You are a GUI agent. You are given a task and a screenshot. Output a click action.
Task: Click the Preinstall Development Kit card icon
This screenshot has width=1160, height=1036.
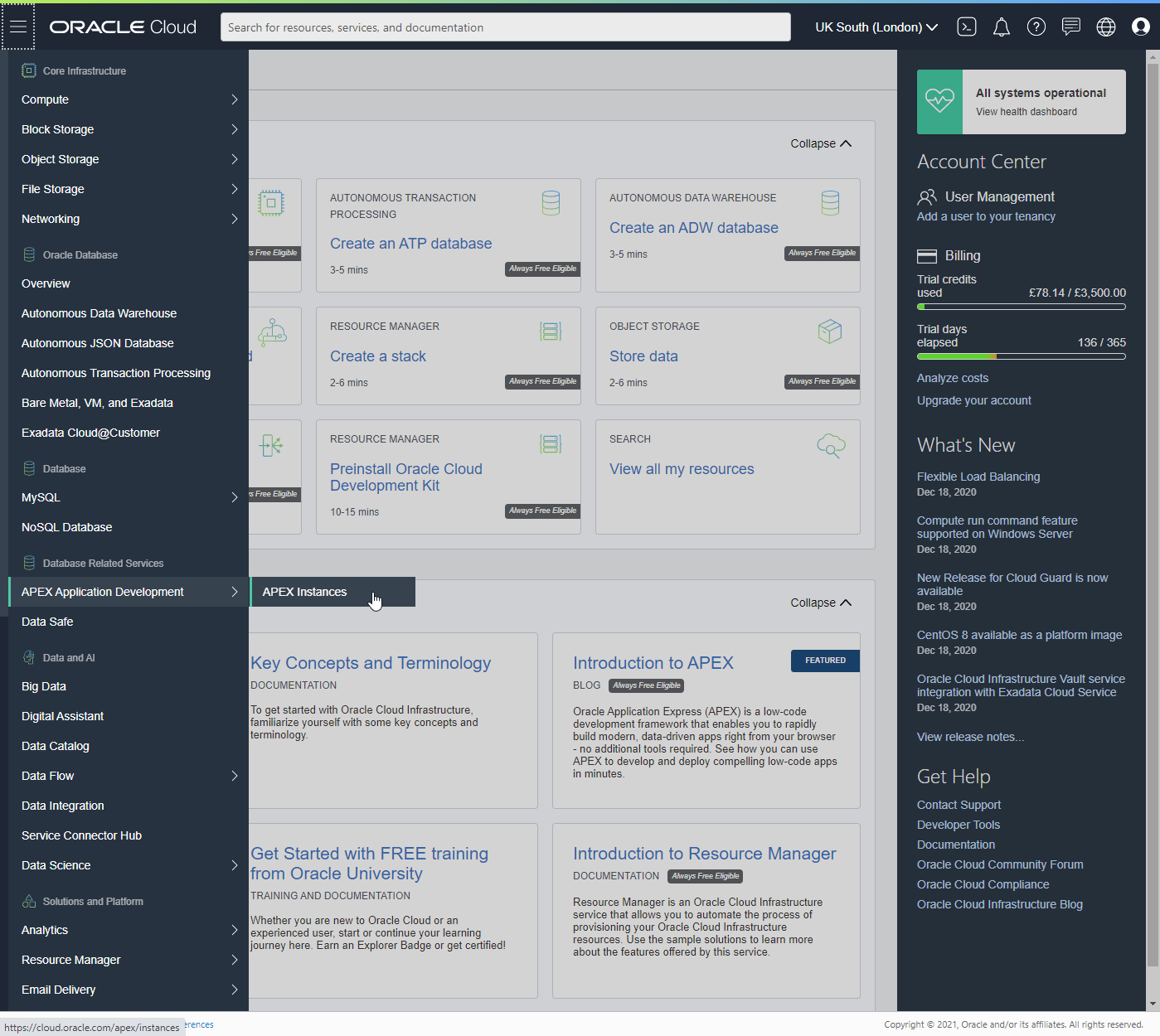551,444
